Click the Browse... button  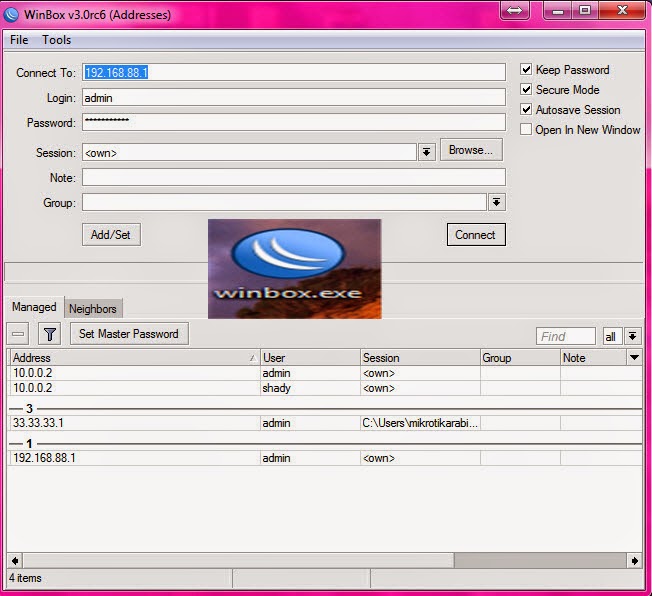coord(471,150)
